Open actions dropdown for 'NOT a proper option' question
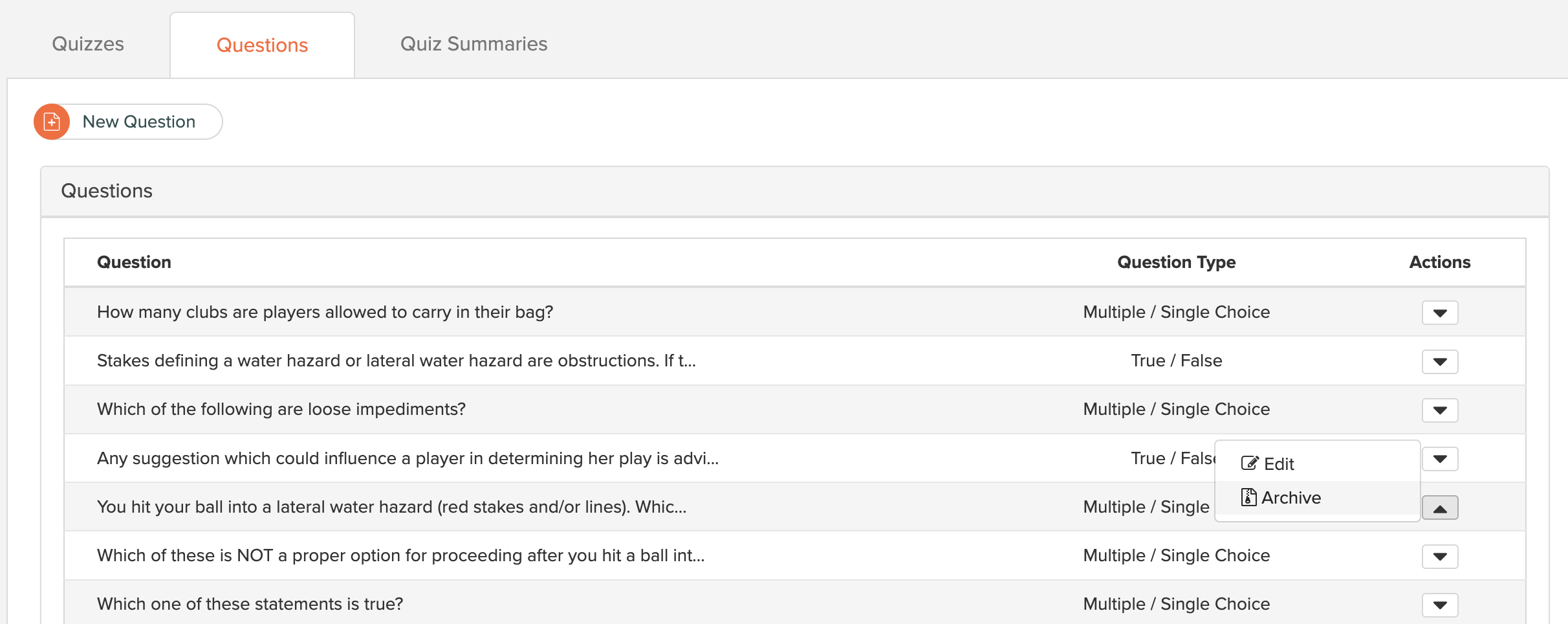 coord(1440,556)
